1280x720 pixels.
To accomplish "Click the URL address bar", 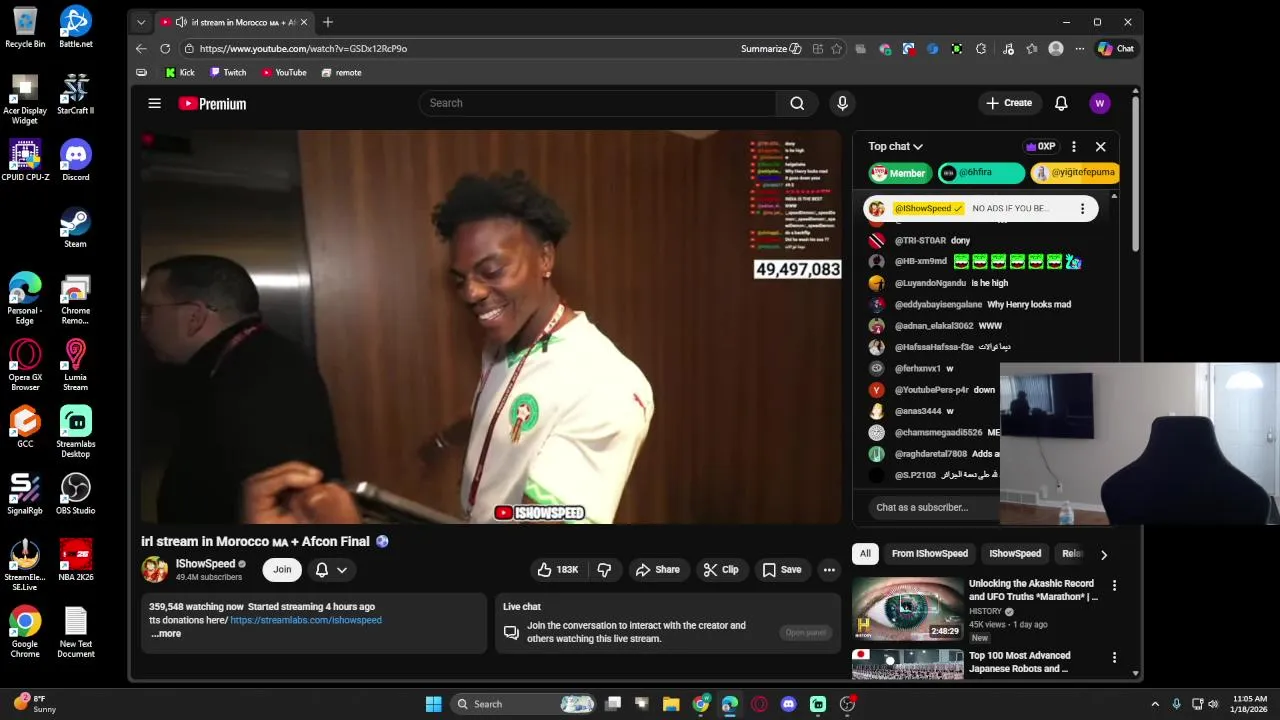I will (x=460, y=48).
